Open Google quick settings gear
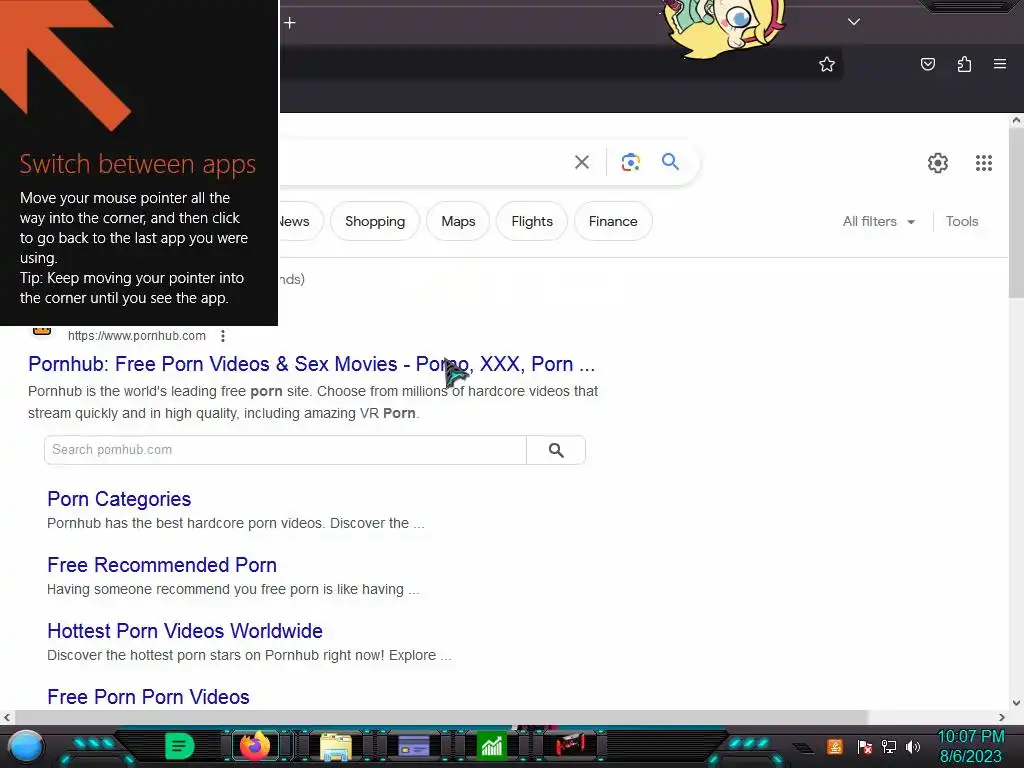Viewport: 1024px width, 768px height. tap(938, 163)
